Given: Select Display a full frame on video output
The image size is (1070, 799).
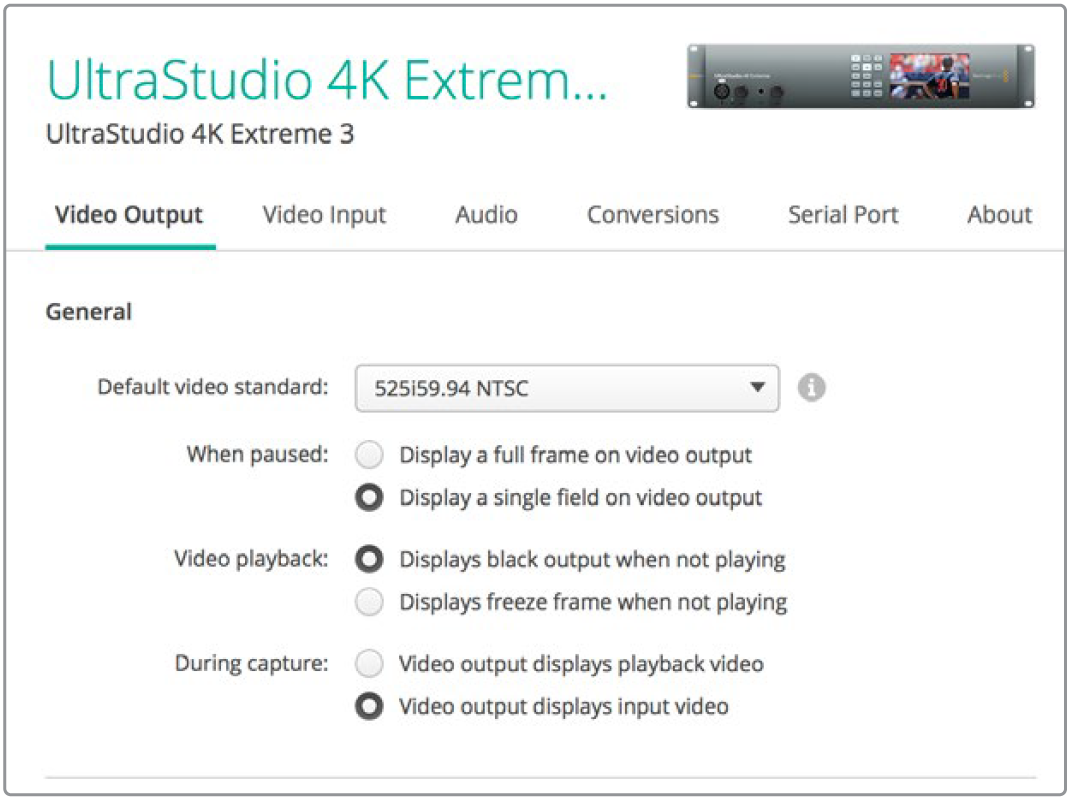Looking at the screenshot, I should pyautogui.click(x=370, y=456).
